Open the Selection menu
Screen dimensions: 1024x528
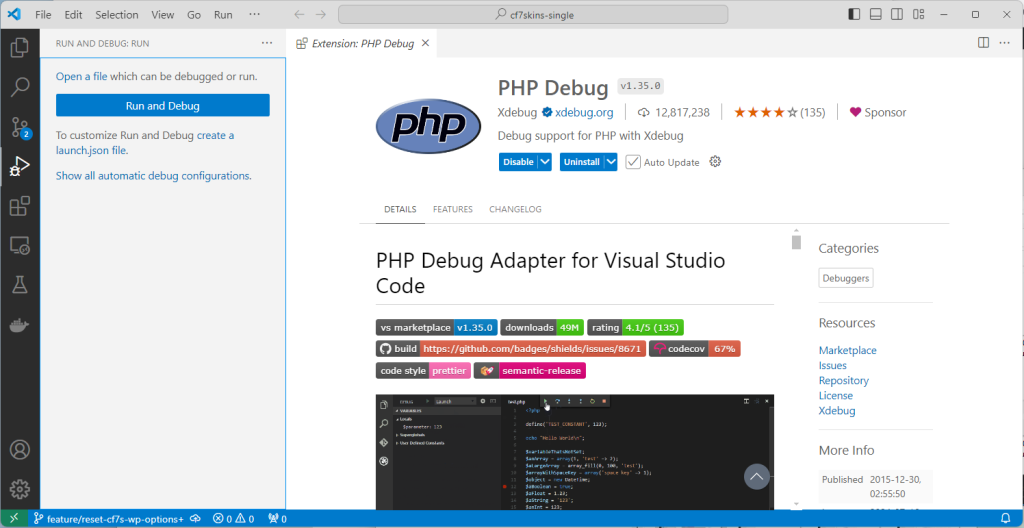tap(117, 15)
